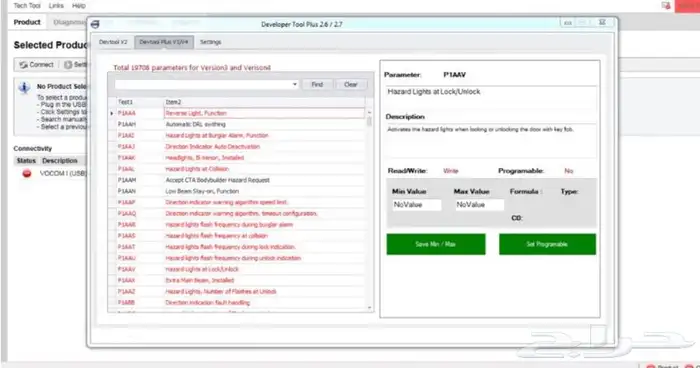
Task: Open the Links menu
Action: tap(56, 6)
